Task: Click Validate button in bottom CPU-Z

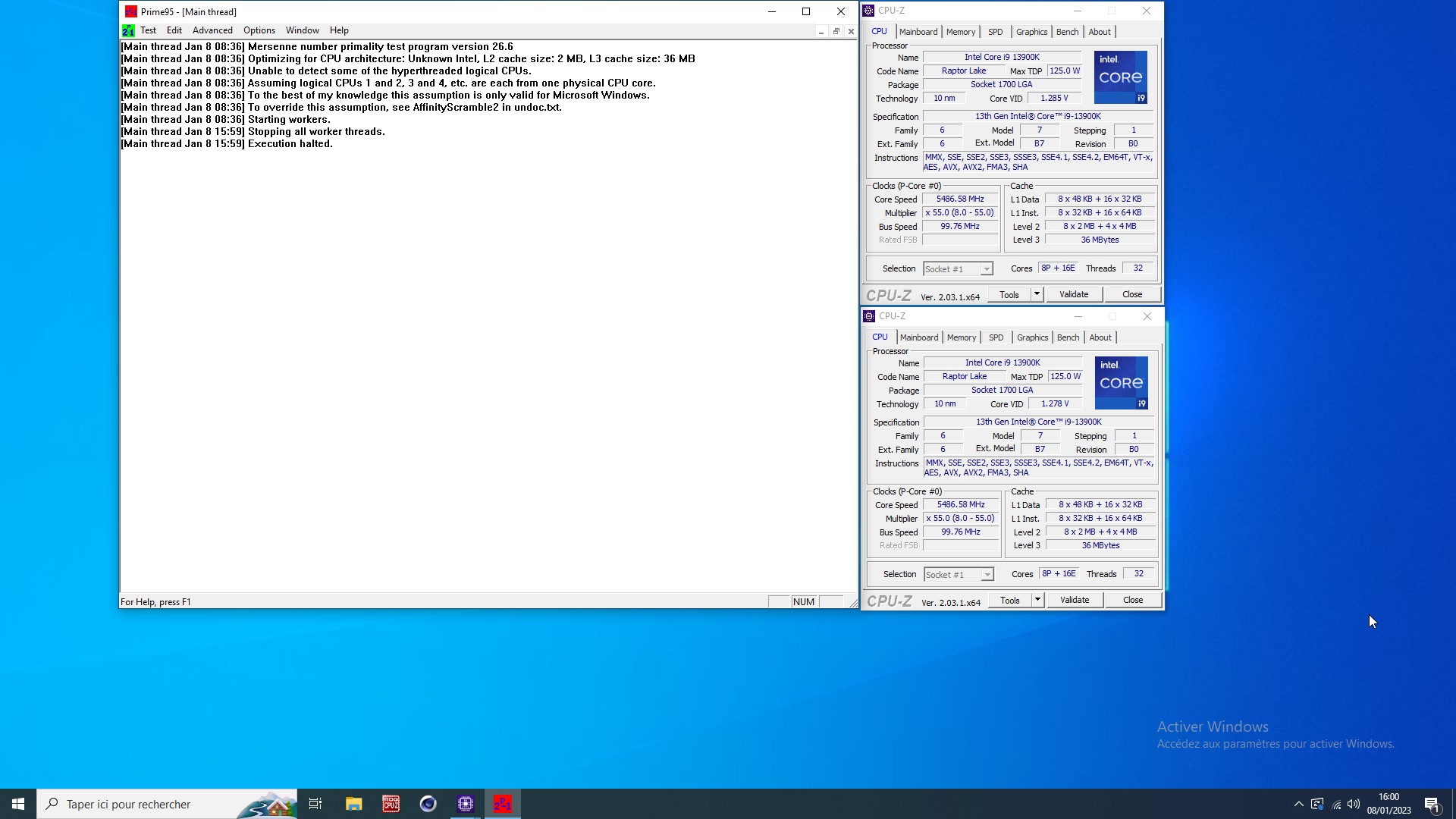Action: [x=1075, y=600]
